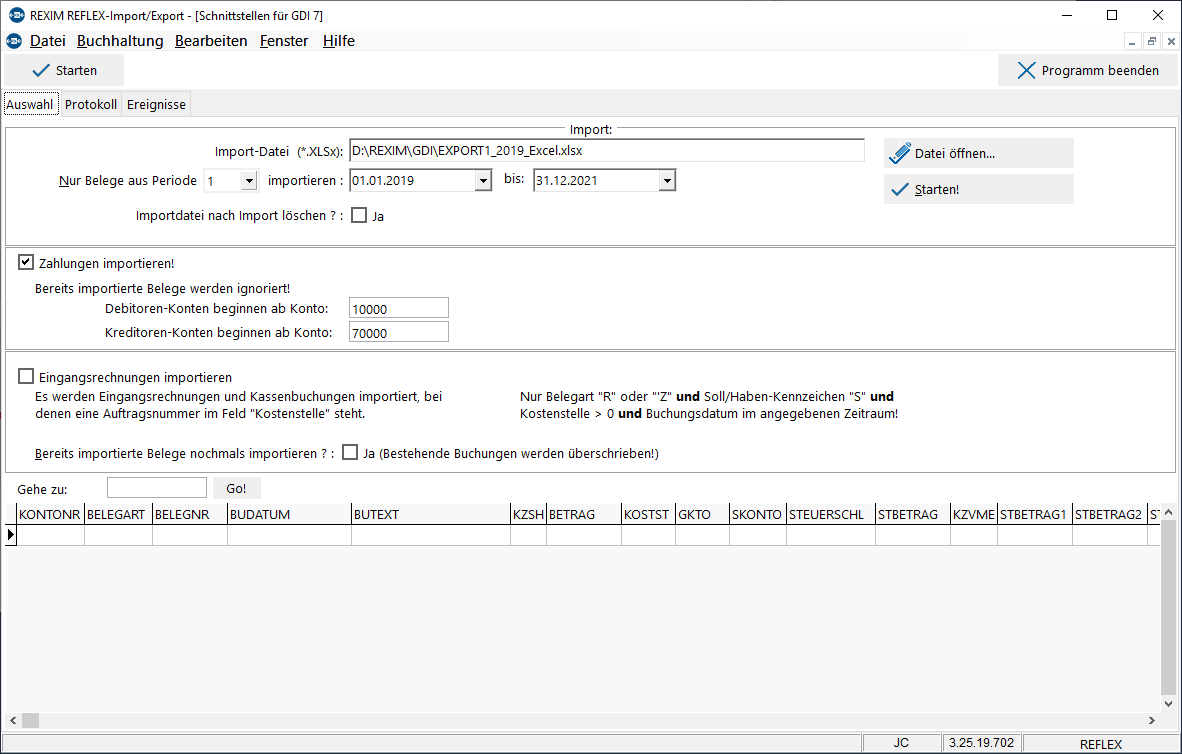Switch to the Protokoll tab

click(90, 104)
